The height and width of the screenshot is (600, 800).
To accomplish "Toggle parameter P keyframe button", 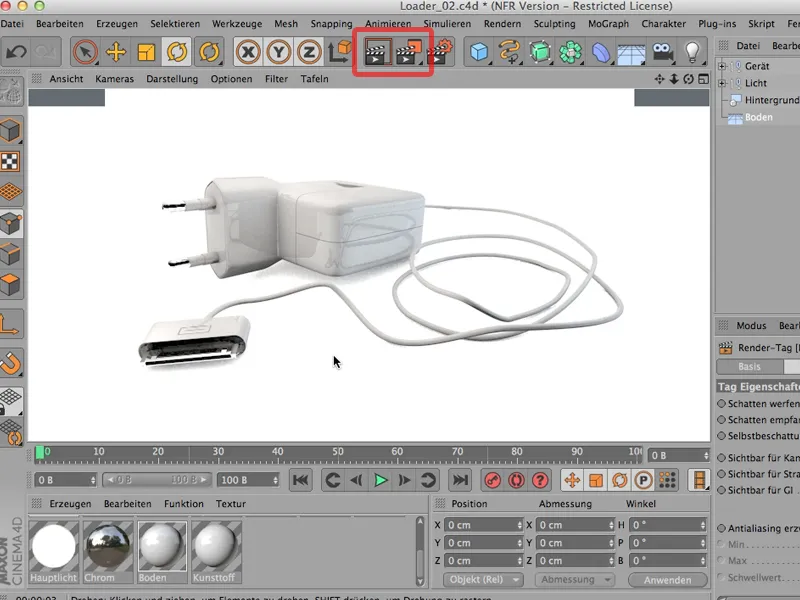I will coord(643,480).
